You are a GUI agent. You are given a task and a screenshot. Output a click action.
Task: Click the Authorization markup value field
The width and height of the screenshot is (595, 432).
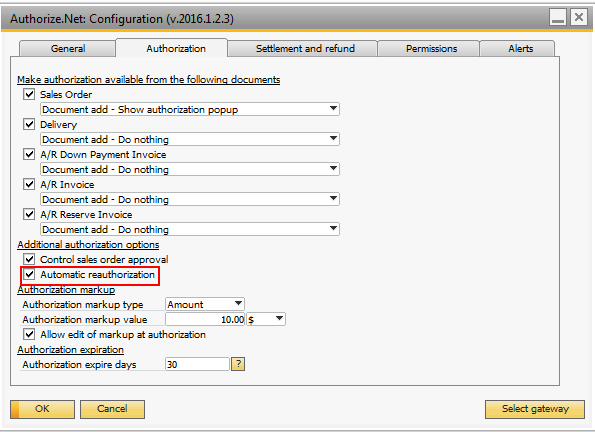[205, 319]
